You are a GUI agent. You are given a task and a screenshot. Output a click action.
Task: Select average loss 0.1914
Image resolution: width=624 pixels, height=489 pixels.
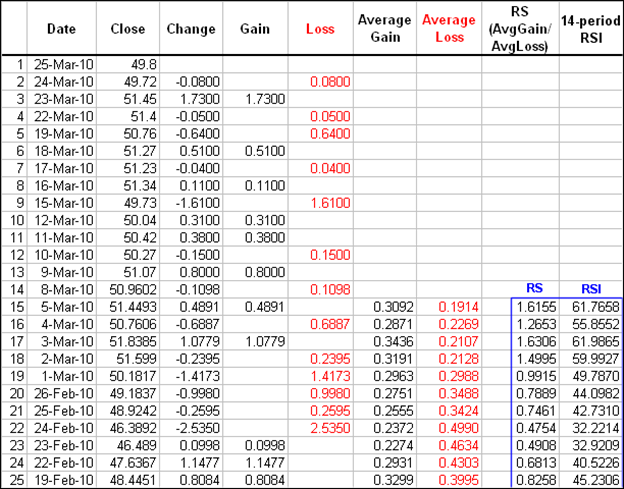coord(458,307)
